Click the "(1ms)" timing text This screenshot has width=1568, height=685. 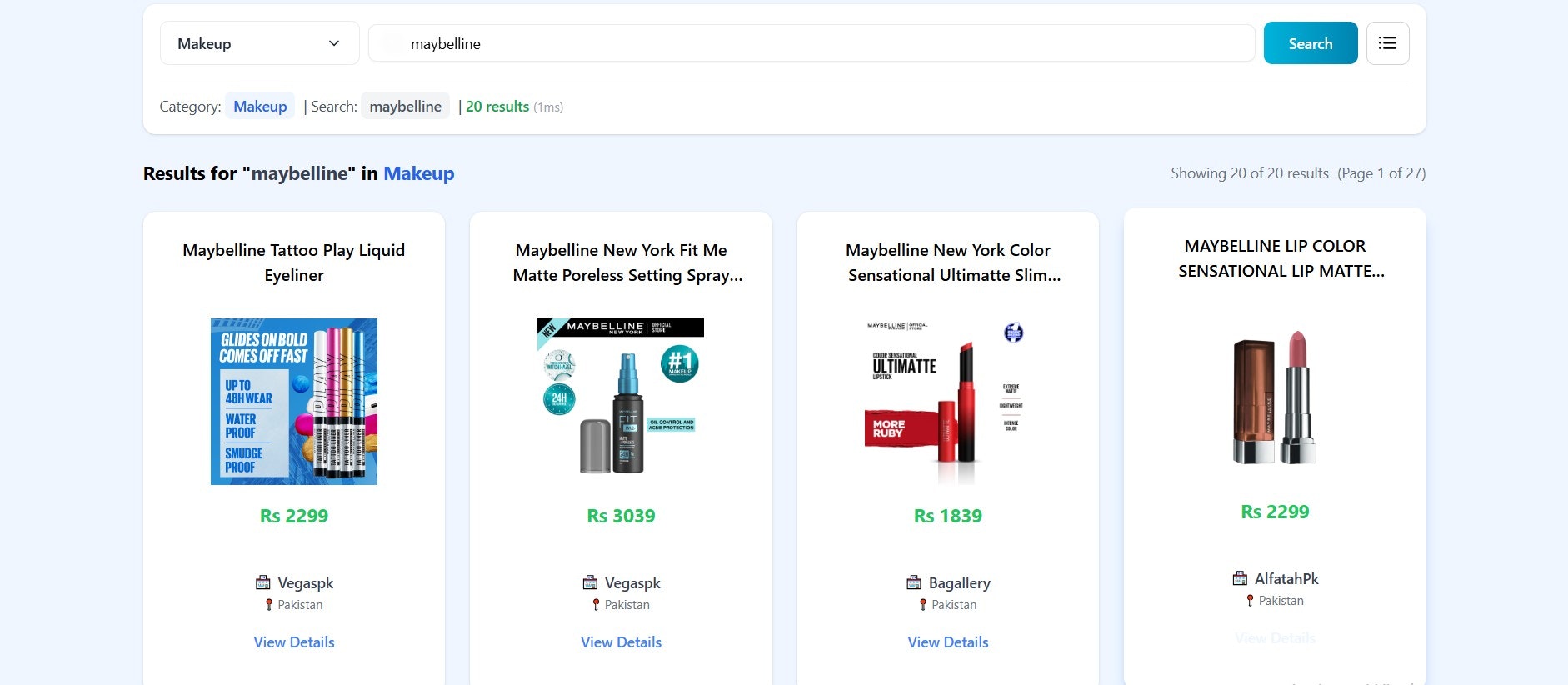click(548, 107)
